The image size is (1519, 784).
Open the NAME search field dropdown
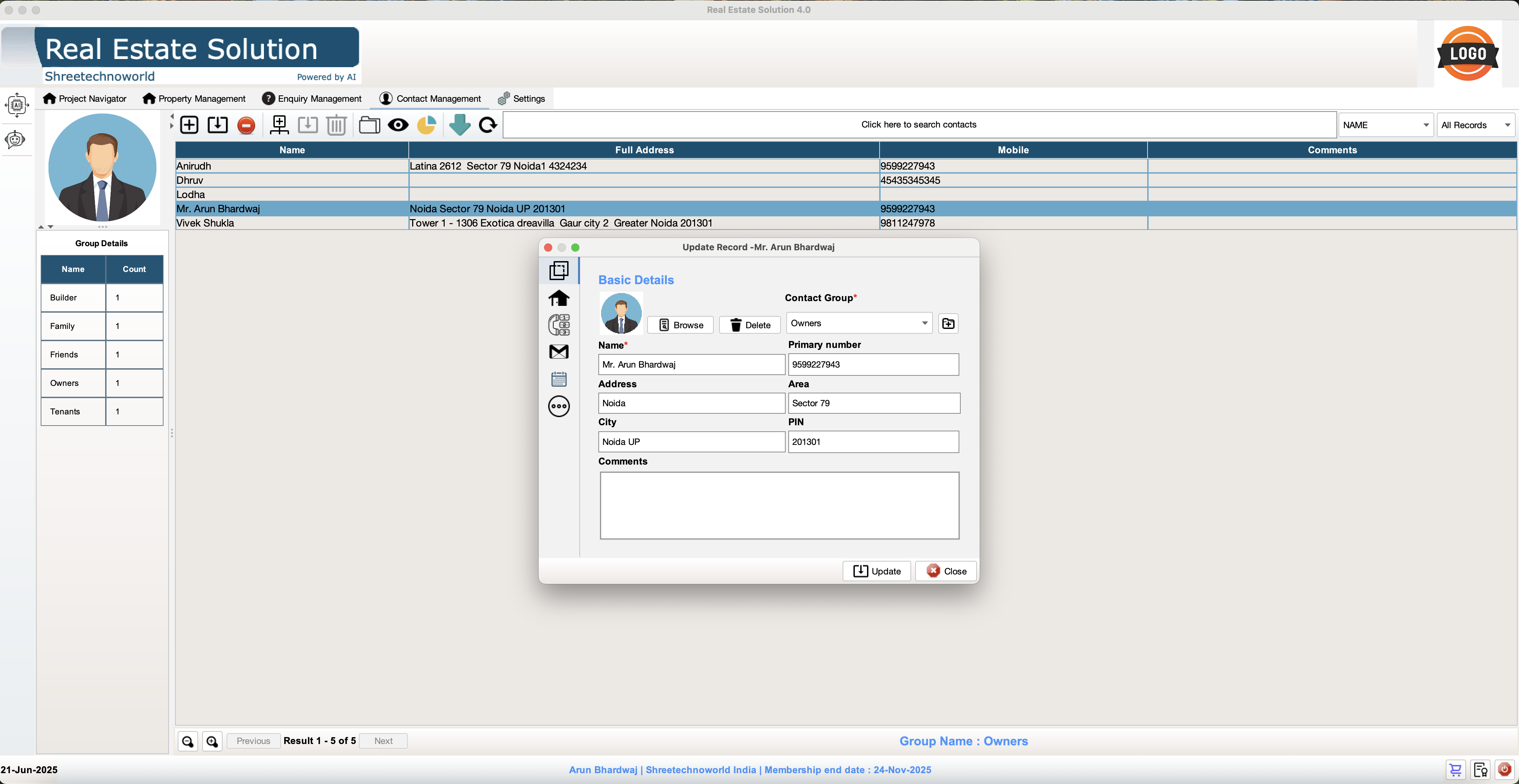click(x=1385, y=125)
